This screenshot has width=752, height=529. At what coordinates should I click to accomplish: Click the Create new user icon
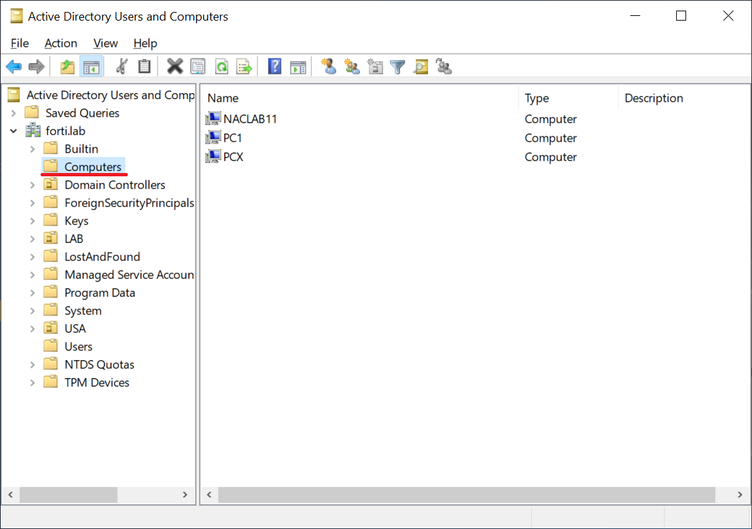[x=328, y=67]
